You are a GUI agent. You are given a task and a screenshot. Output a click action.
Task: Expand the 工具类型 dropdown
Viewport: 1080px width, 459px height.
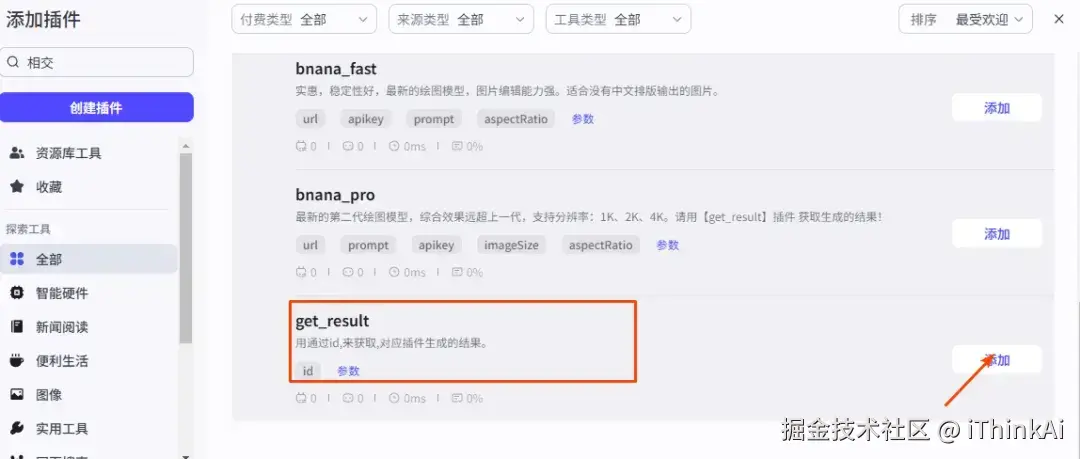coord(618,19)
